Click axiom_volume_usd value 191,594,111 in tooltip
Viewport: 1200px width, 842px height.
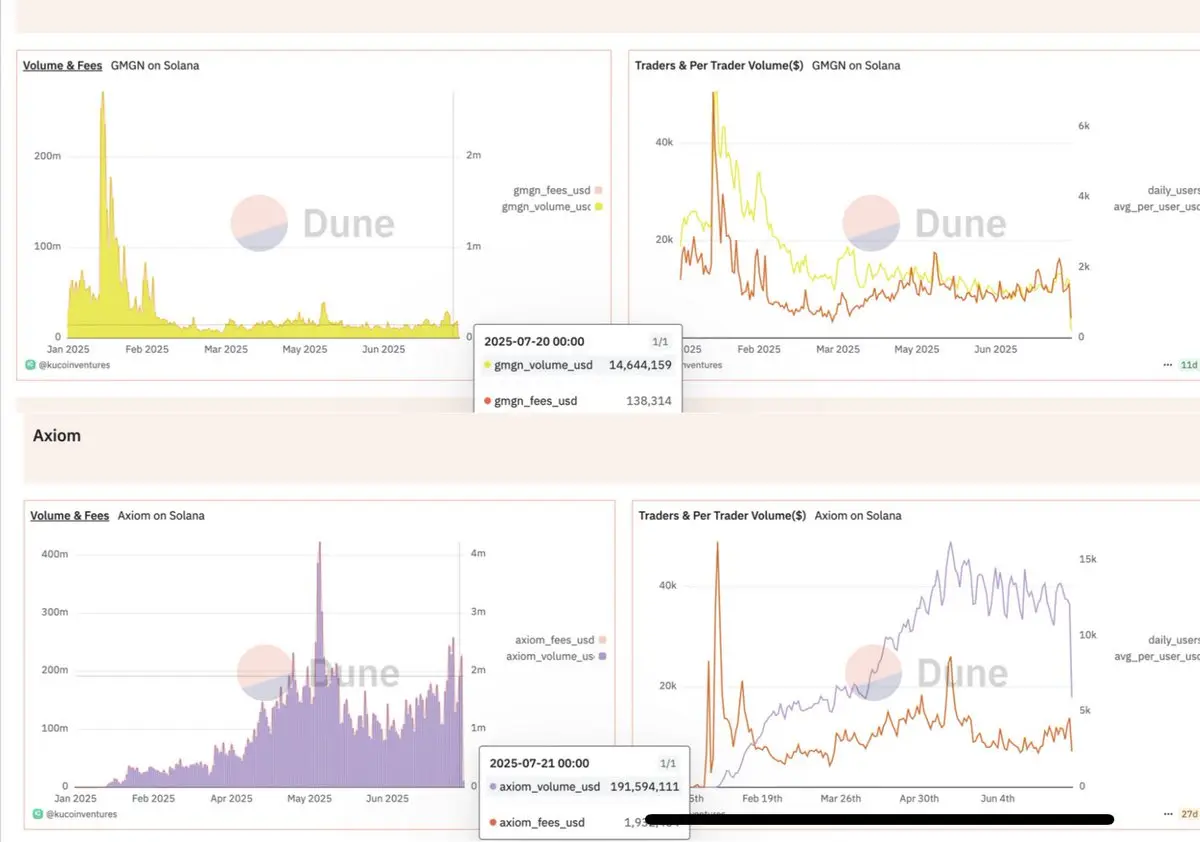coord(645,787)
